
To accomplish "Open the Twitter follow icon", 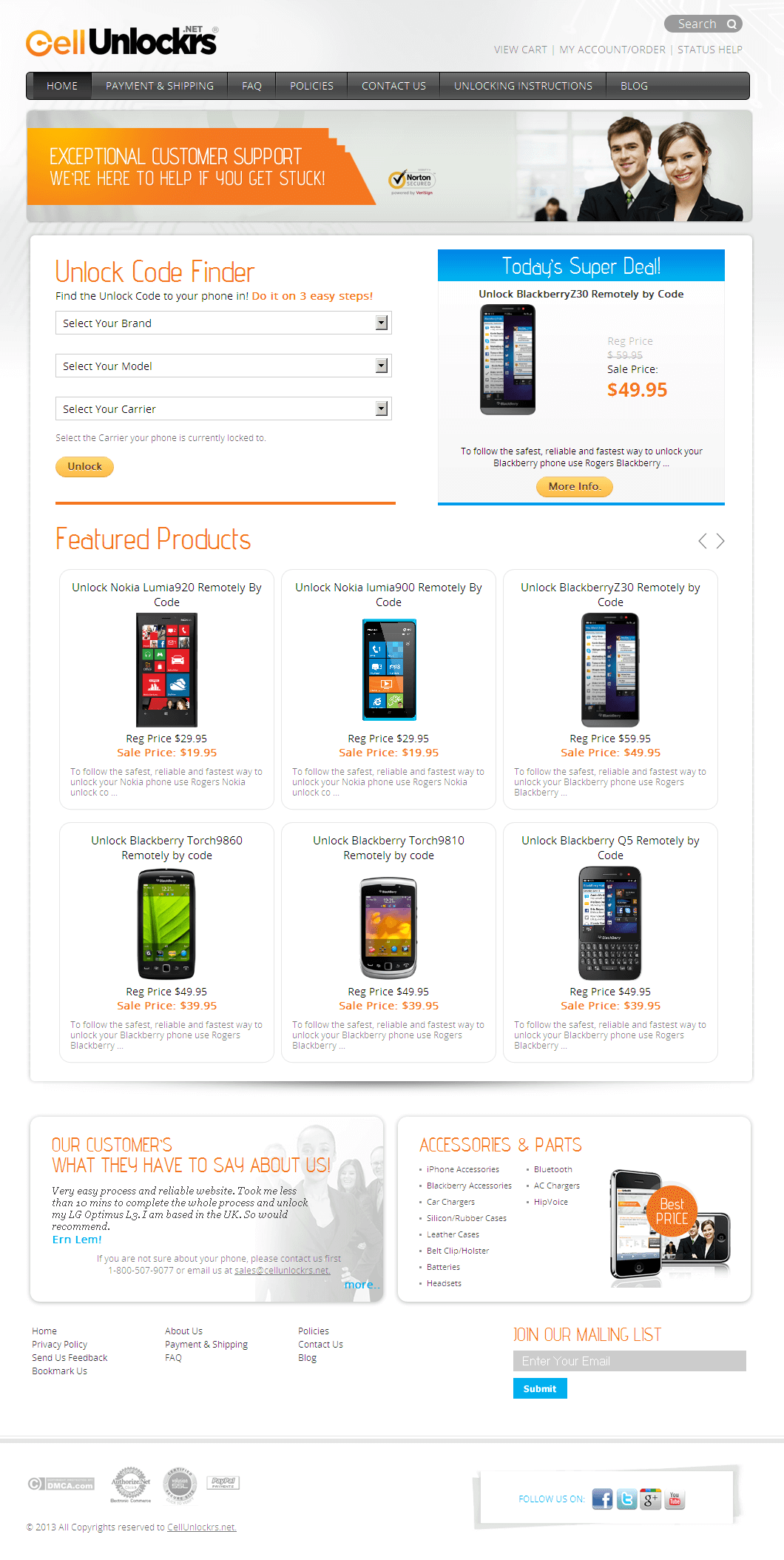I will (x=627, y=1499).
